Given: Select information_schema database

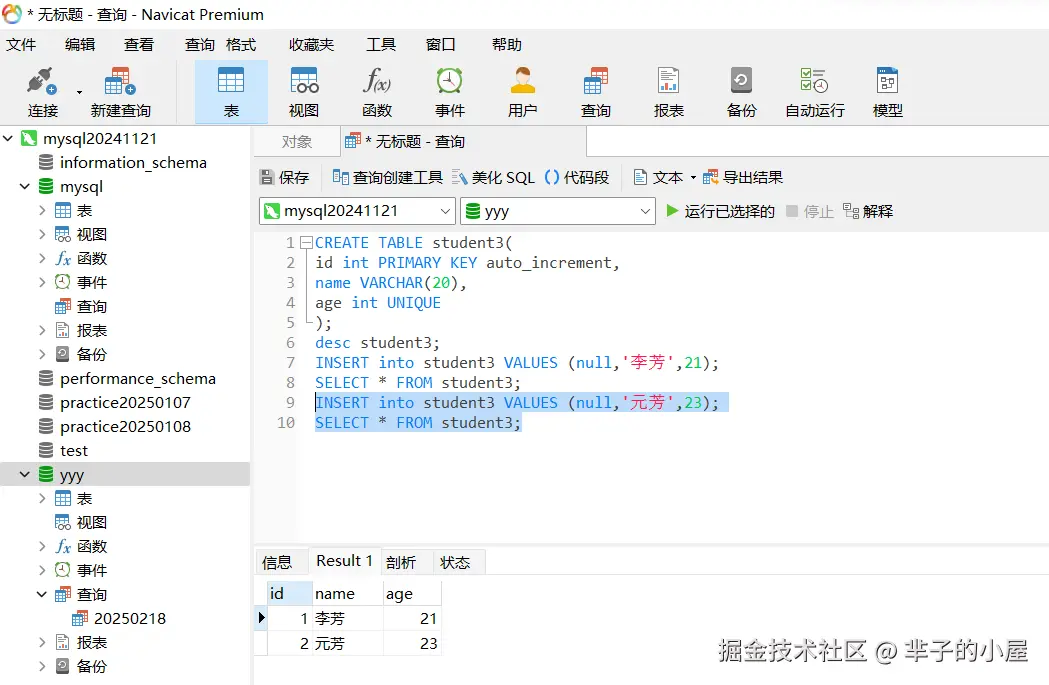Looking at the screenshot, I should point(132,163).
